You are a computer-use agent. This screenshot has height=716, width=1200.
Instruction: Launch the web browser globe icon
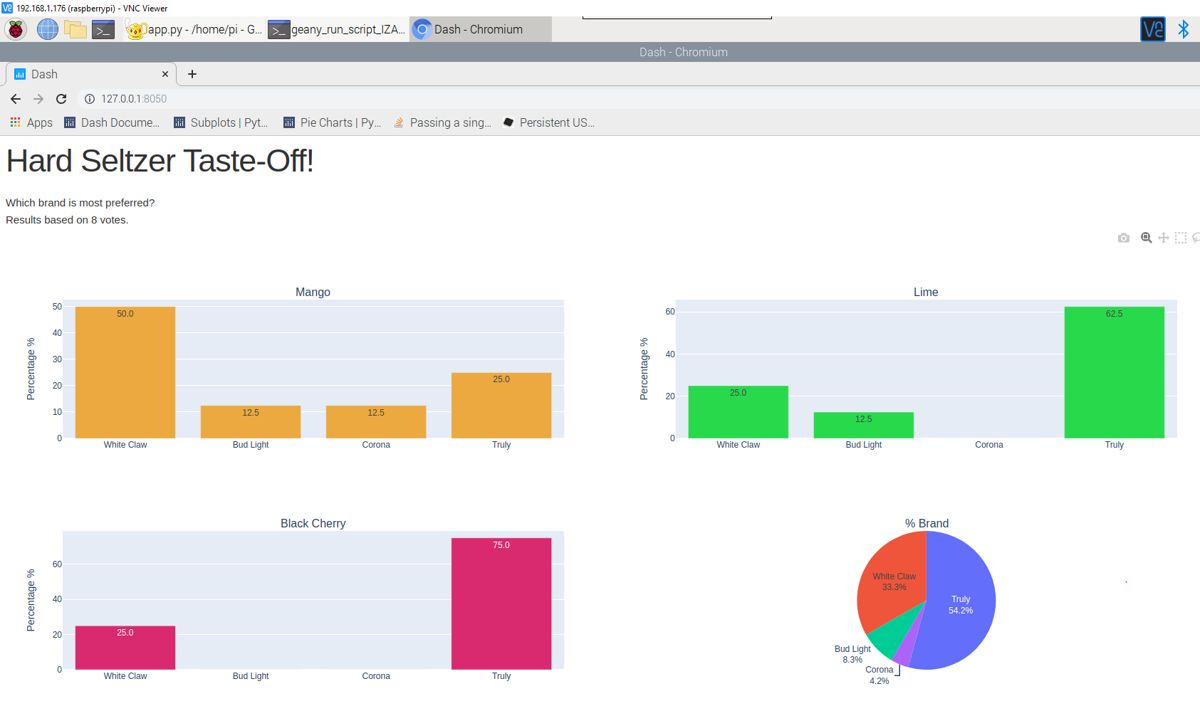(x=47, y=29)
